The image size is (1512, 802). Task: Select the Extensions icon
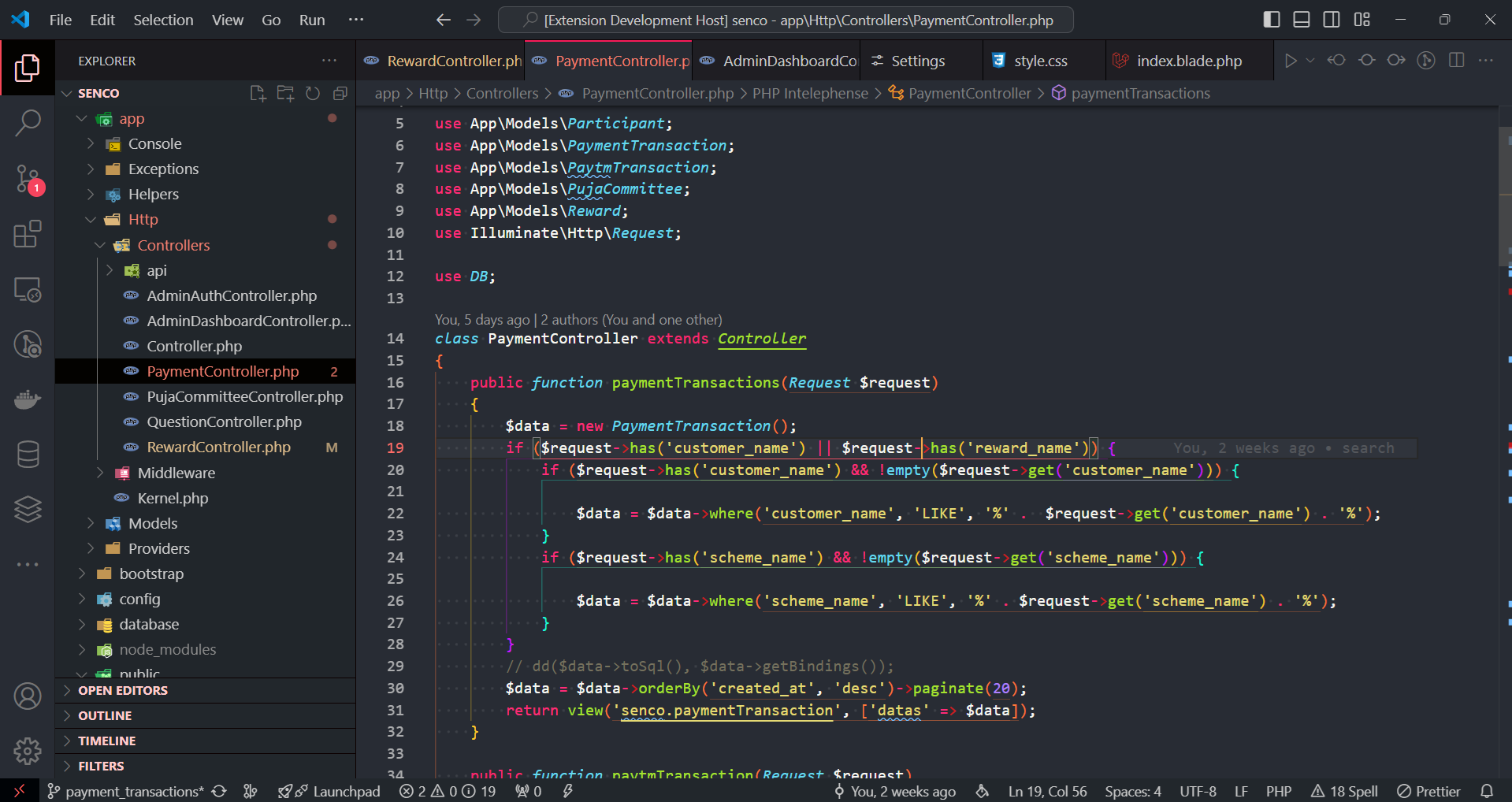(x=28, y=234)
